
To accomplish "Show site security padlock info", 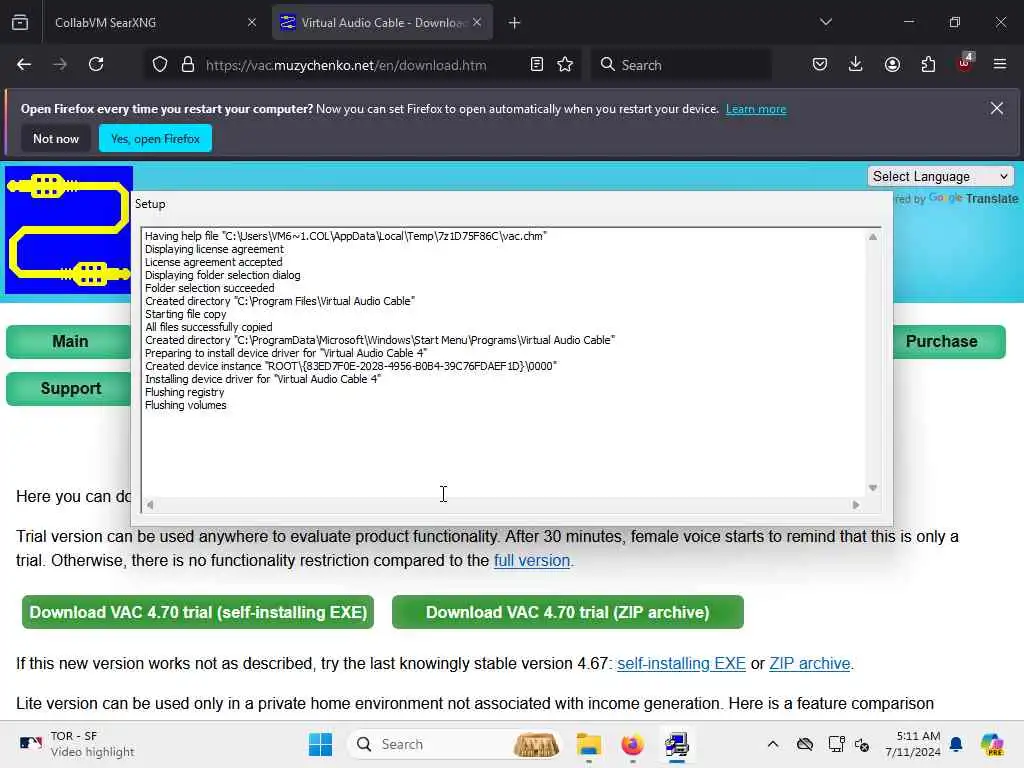I will click(x=188, y=65).
